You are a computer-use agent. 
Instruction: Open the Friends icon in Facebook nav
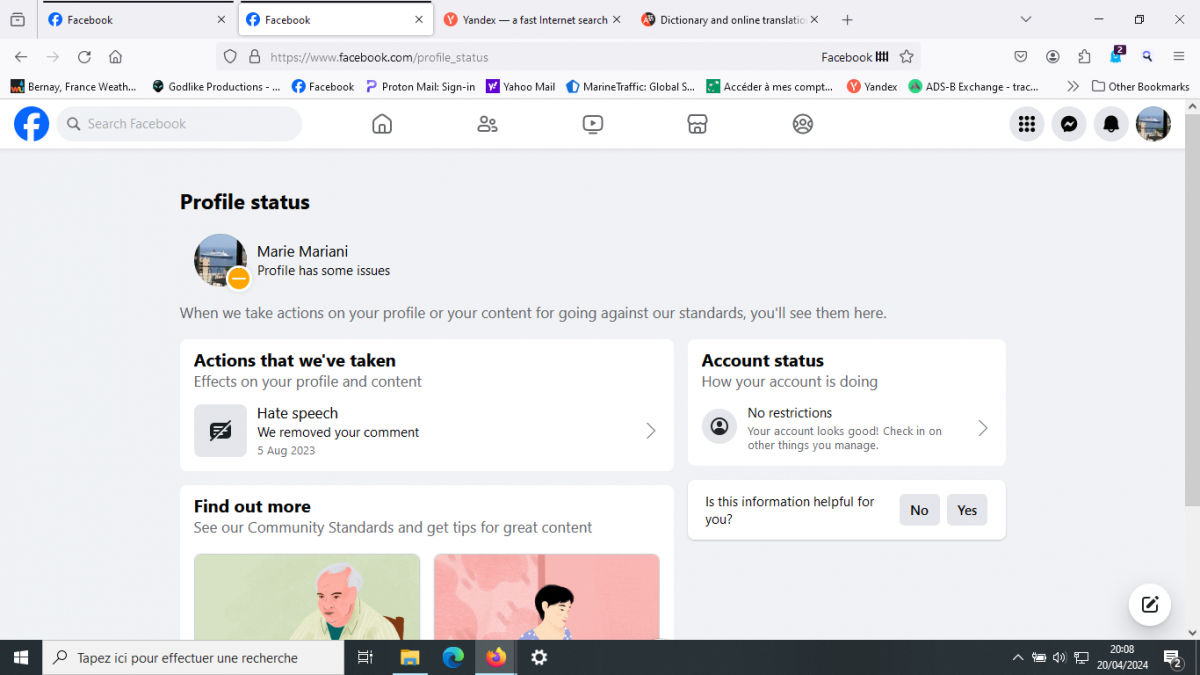click(487, 124)
